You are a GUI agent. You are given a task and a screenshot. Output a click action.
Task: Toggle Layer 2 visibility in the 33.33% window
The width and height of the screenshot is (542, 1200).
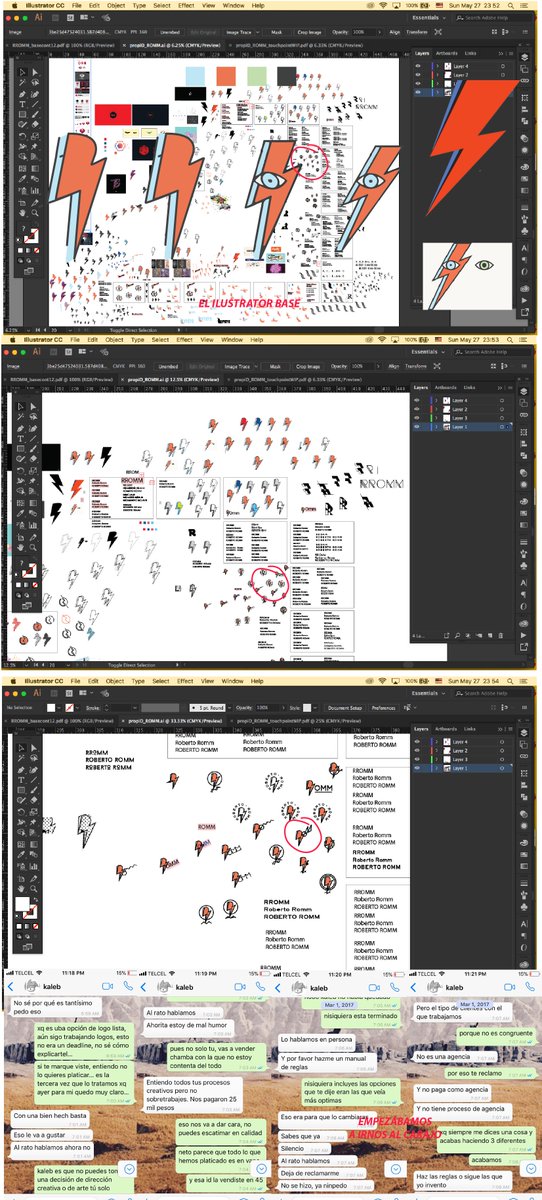[x=418, y=750]
